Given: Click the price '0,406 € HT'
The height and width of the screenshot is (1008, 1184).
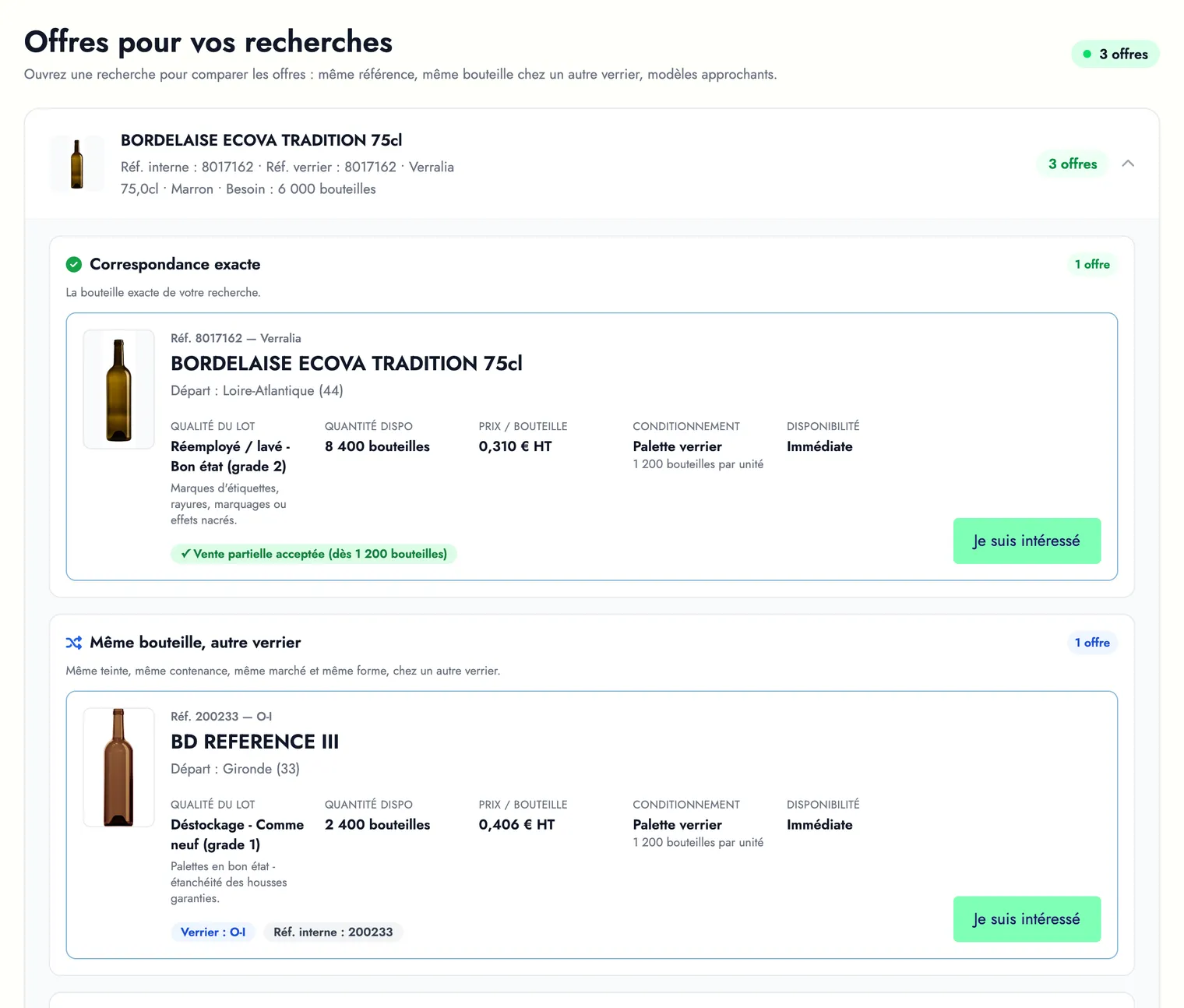Looking at the screenshot, I should (x=516, y=825).
